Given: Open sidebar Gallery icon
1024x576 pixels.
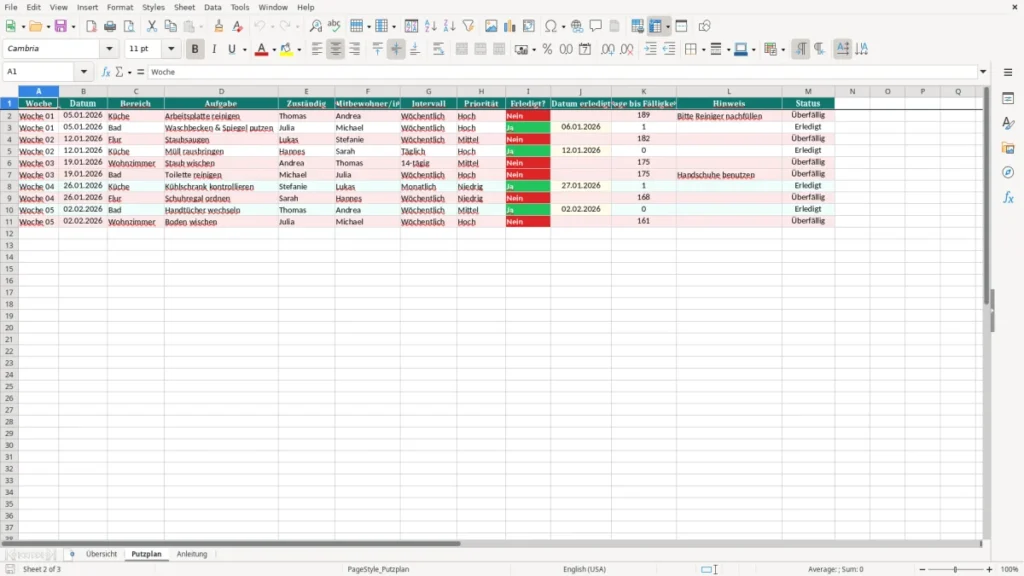Looking at the screenshot, I should (x=1008, y=148).
